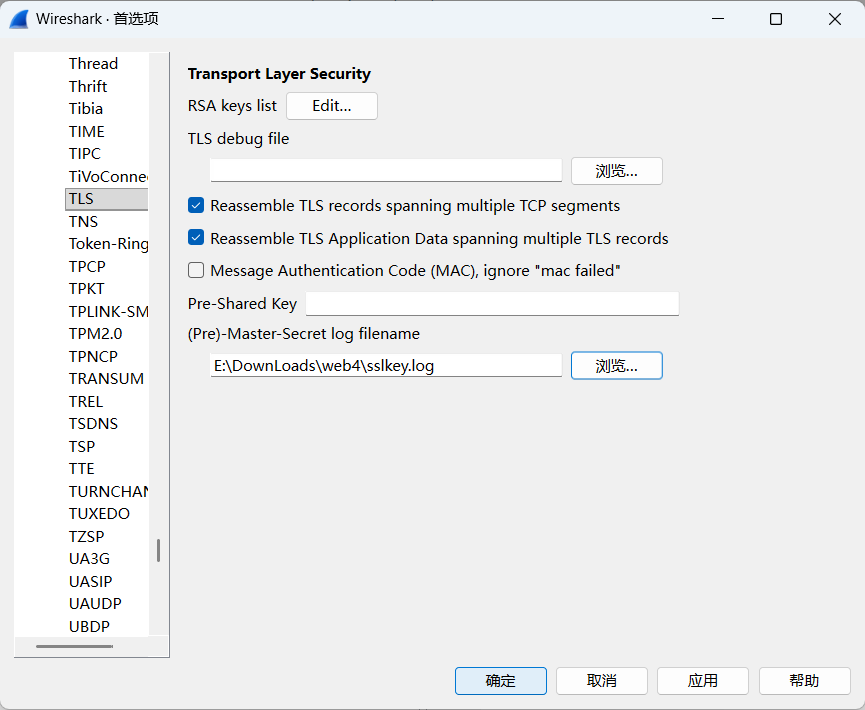This screenshot has width=865, height=710.
Task: Select TiVoConnect protocol
Action: (x=108, y=177)
